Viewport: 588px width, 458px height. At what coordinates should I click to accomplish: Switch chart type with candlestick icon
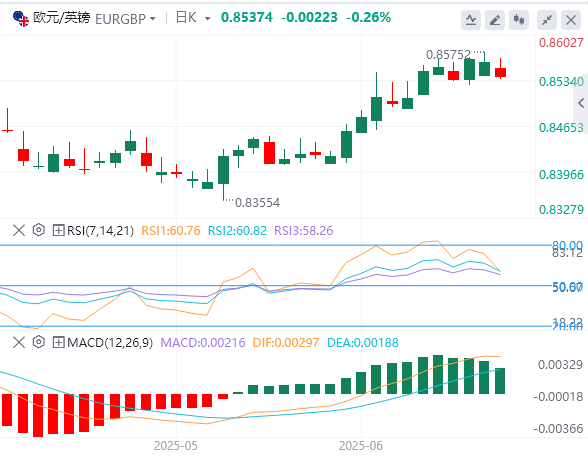click(519, 20)
